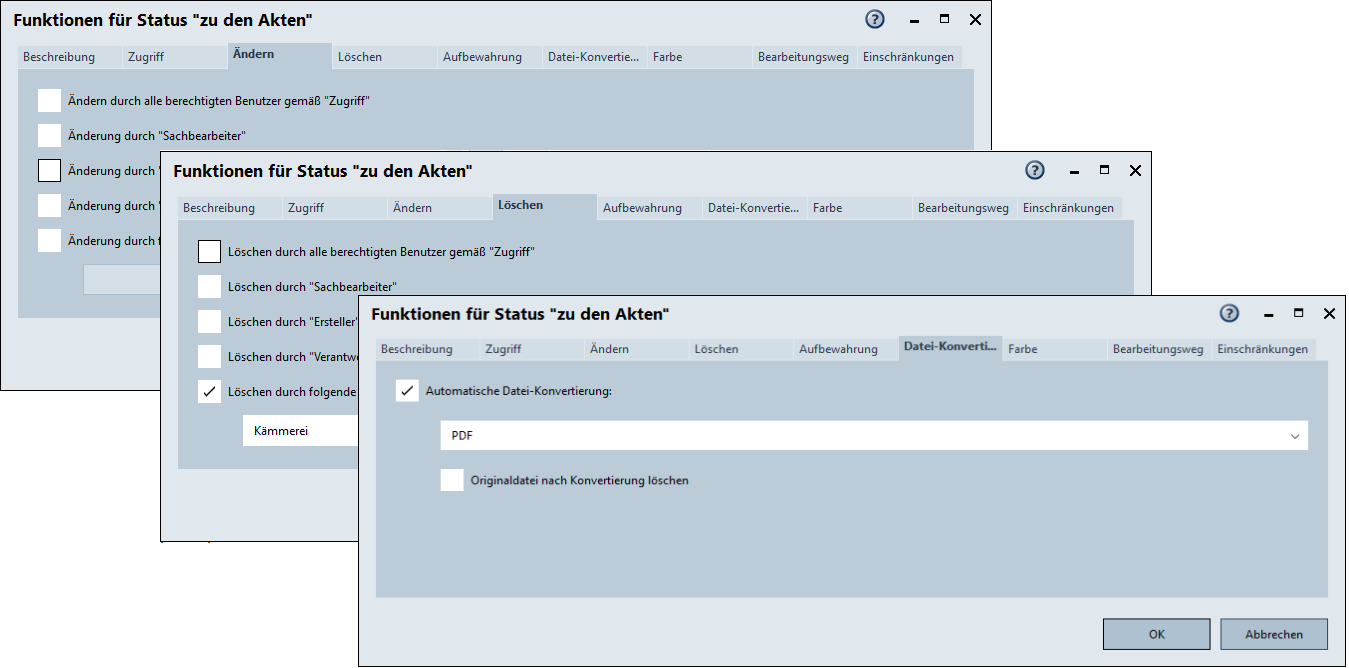Expand the PDF format dropdown arrow

pos(1295,436)
